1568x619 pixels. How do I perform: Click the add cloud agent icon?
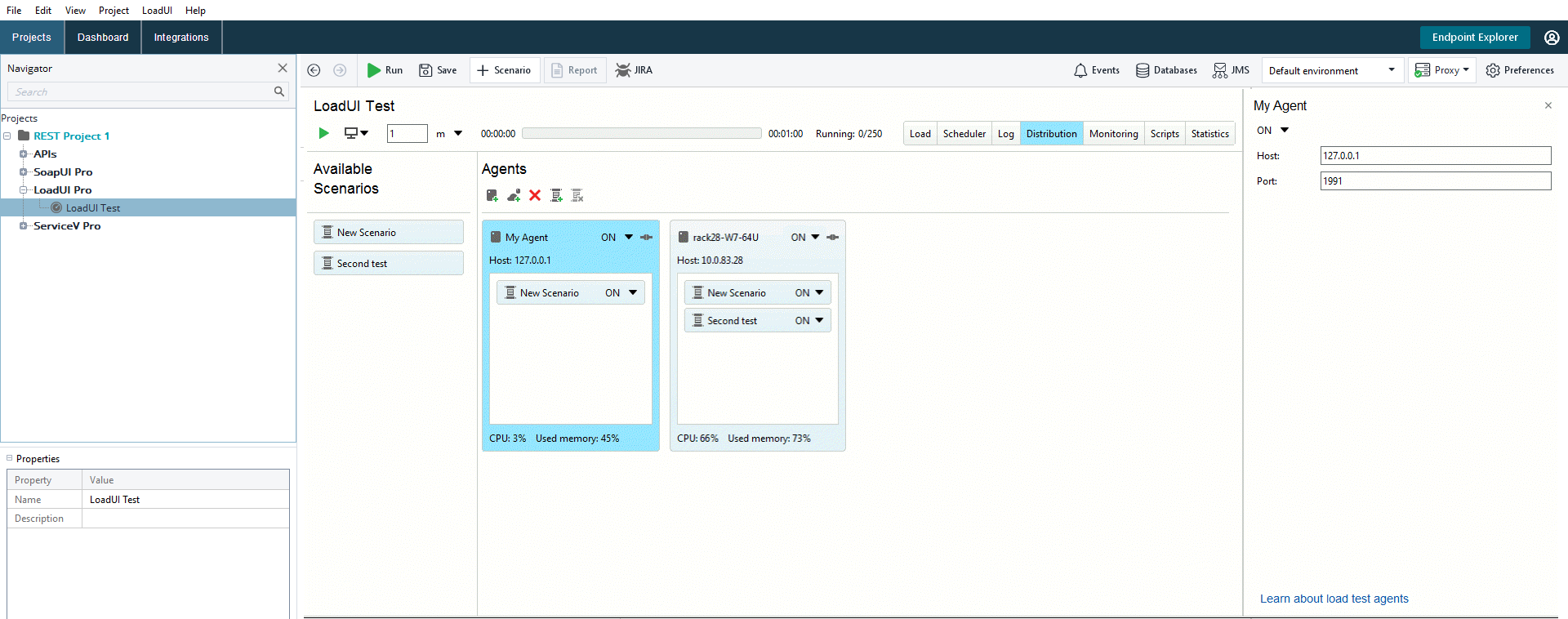pos(514,195)
